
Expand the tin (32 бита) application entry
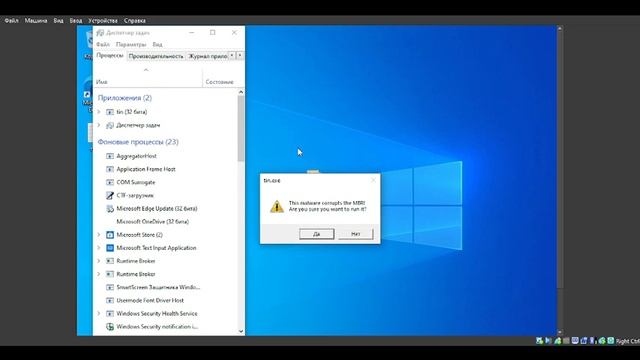[x=99, y=112]
